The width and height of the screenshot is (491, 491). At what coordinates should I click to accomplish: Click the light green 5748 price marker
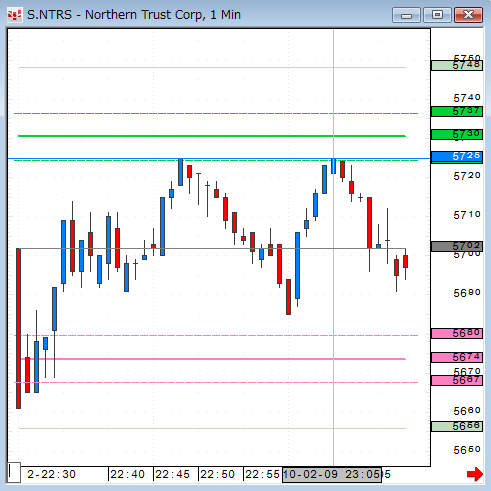coord(457,65)
